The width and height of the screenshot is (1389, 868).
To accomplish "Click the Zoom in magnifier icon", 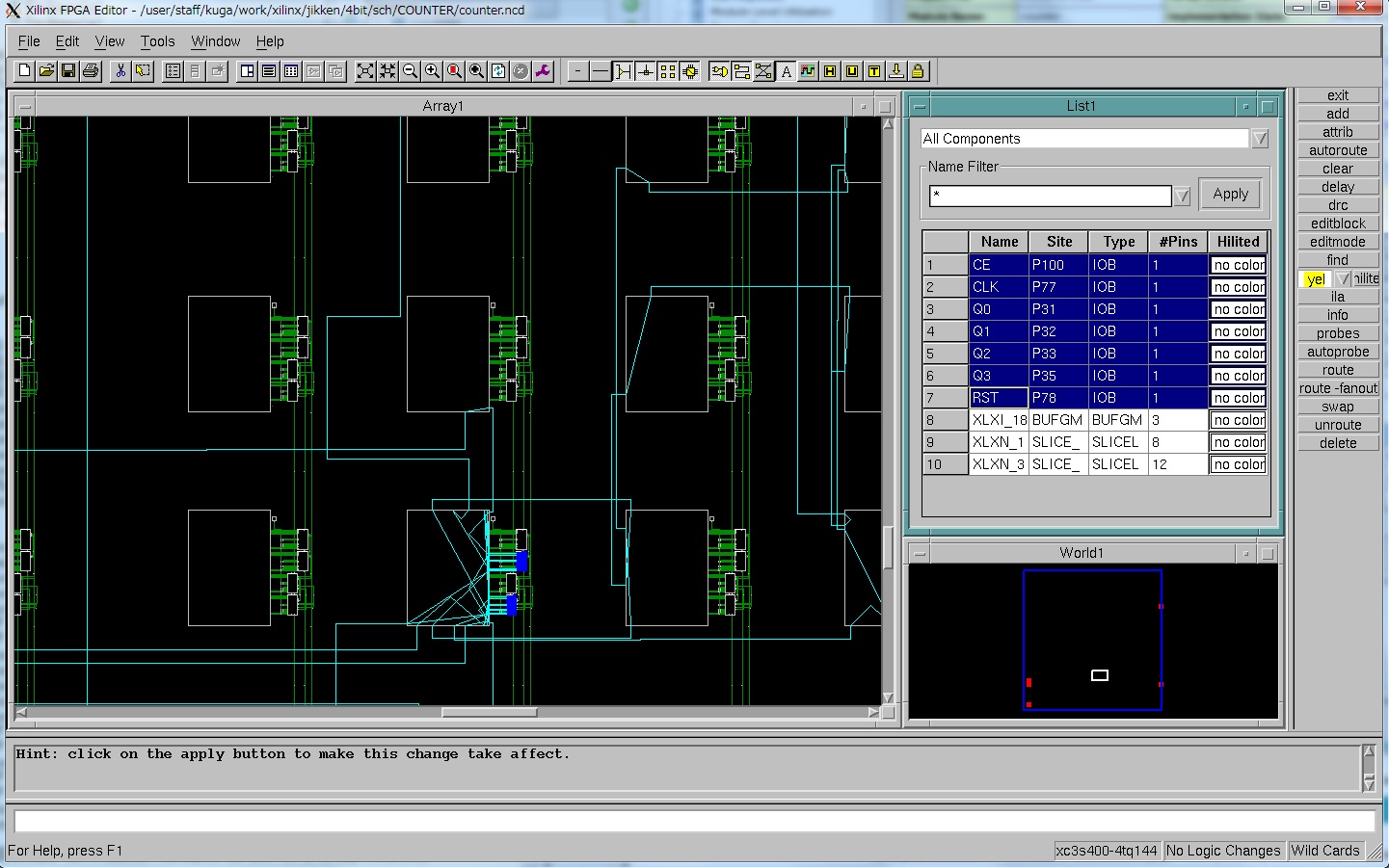I will point(432,71).
